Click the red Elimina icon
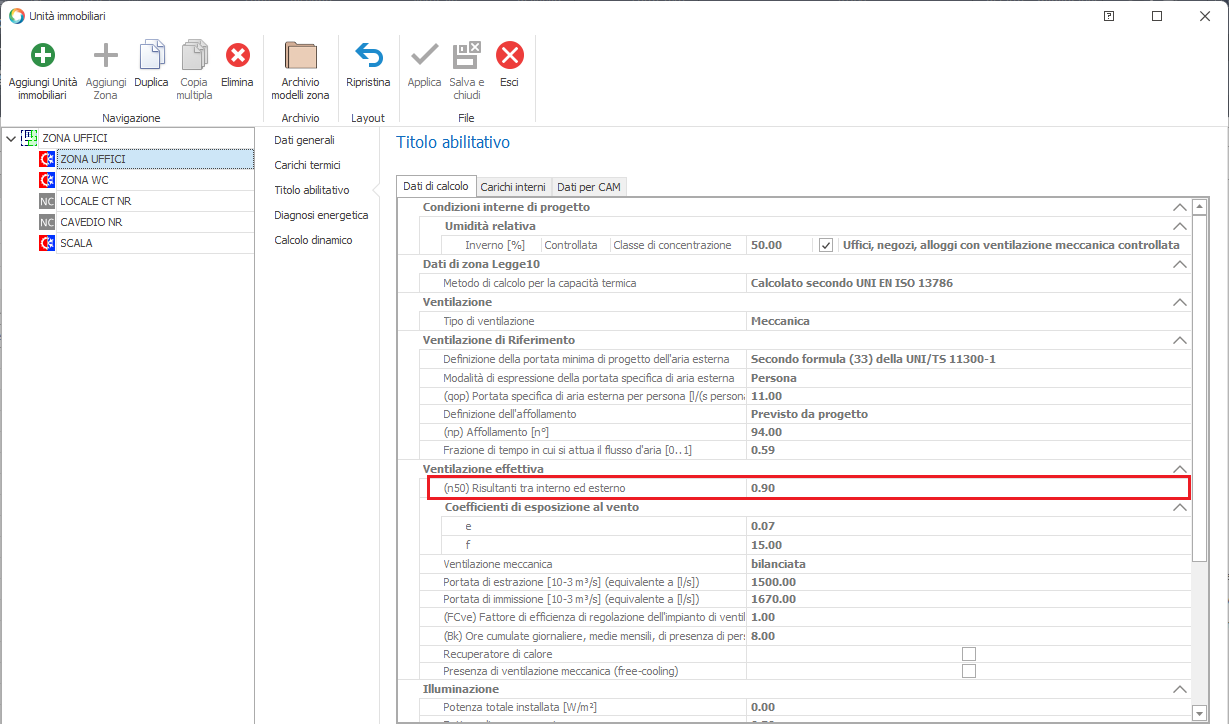Viewport: 1229px width, 724px height. coord(237,55)
